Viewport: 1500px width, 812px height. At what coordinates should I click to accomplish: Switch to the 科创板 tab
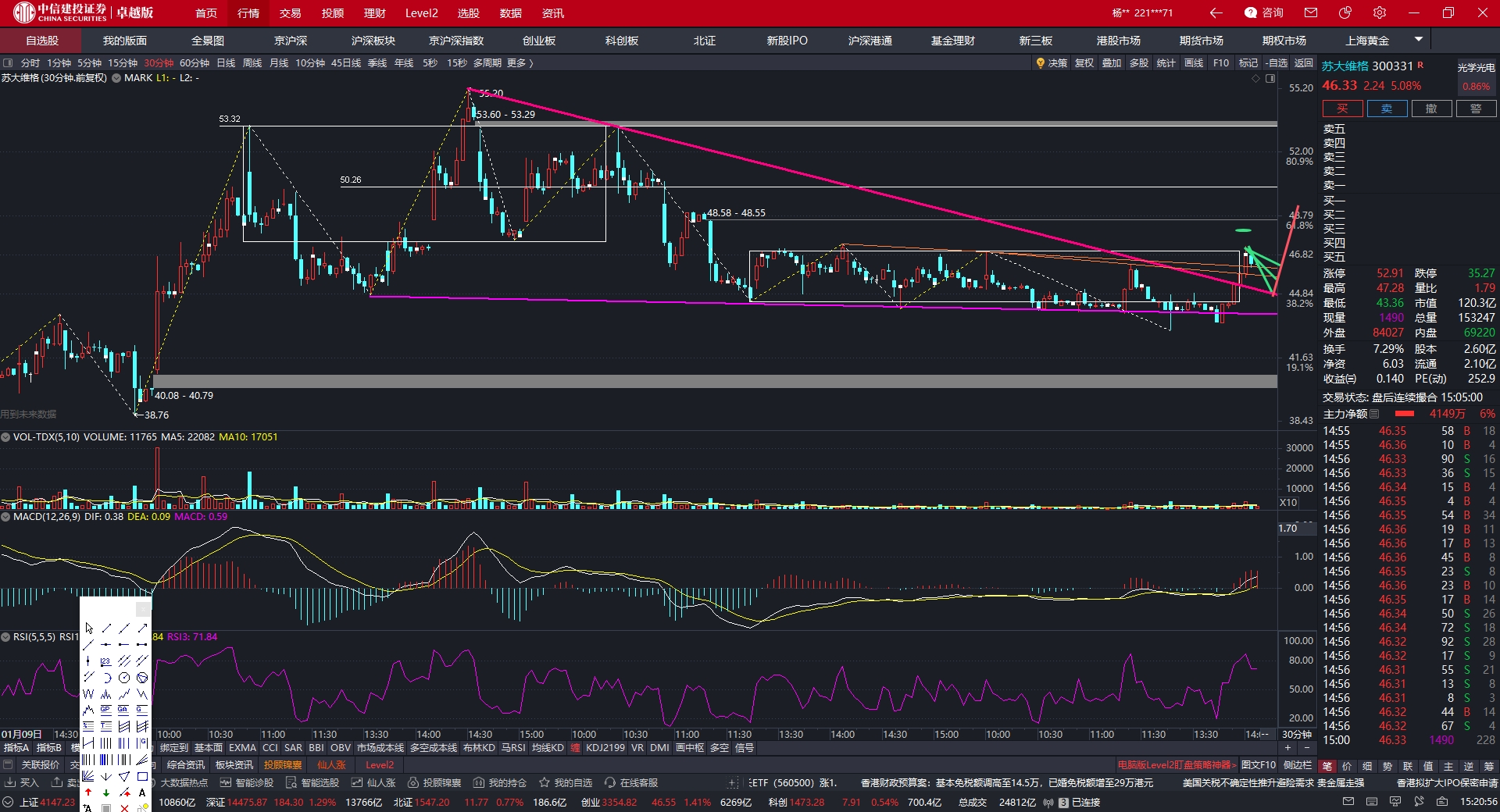coord(622,41)
